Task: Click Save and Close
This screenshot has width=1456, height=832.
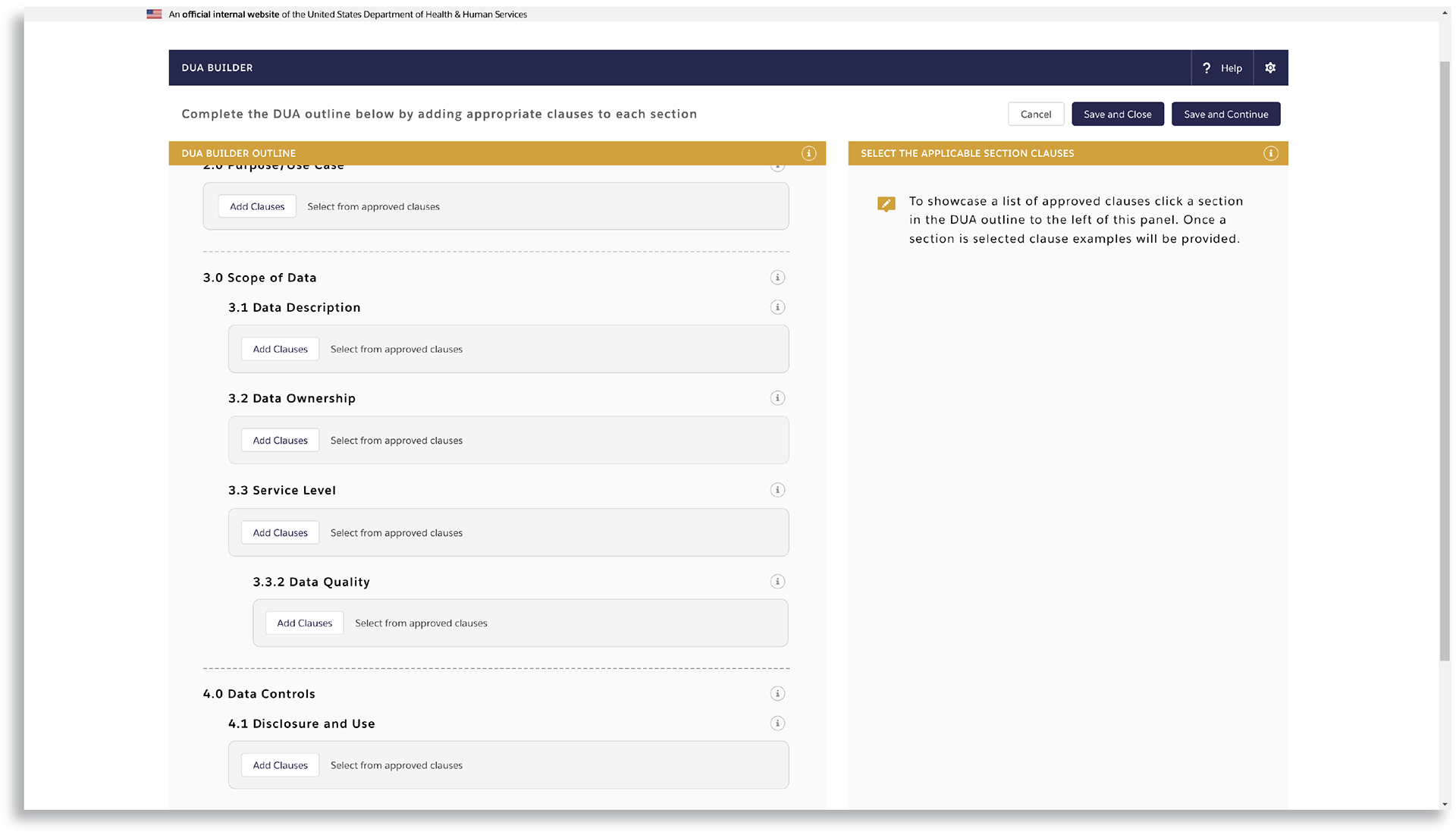Action: (x=1117, y=115)
